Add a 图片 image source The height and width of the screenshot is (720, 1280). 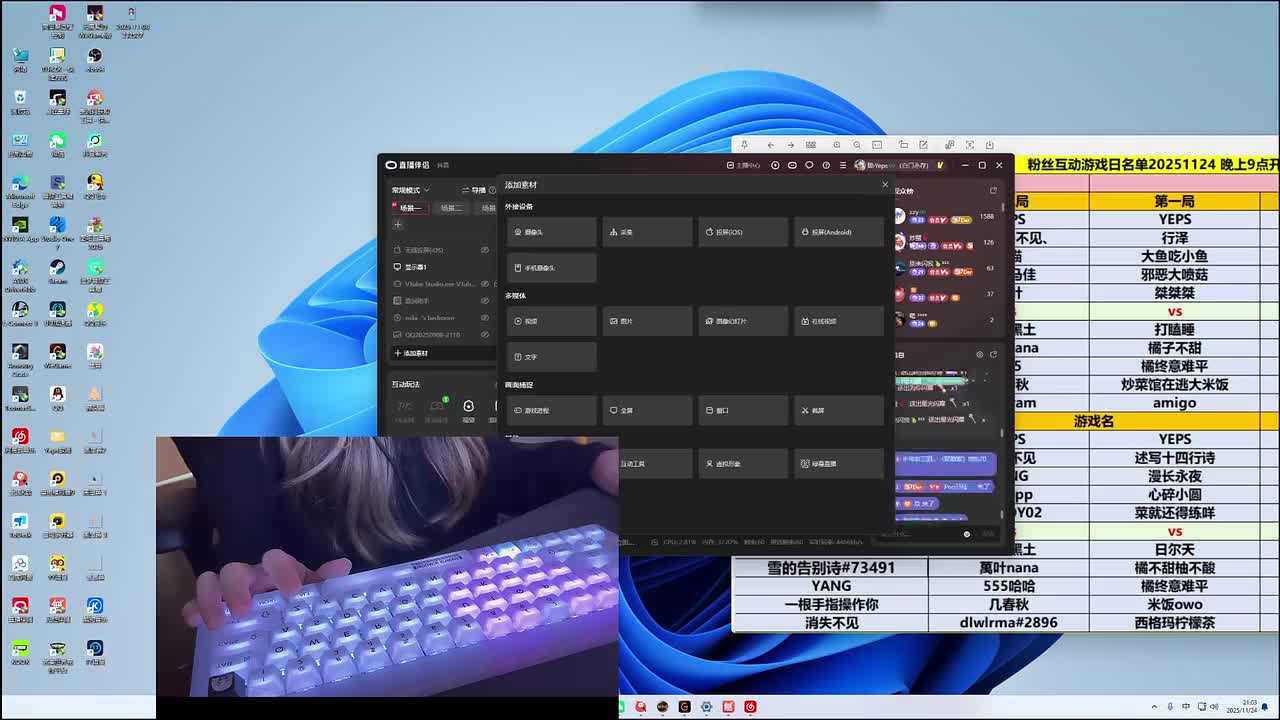[x=647, y=321]
